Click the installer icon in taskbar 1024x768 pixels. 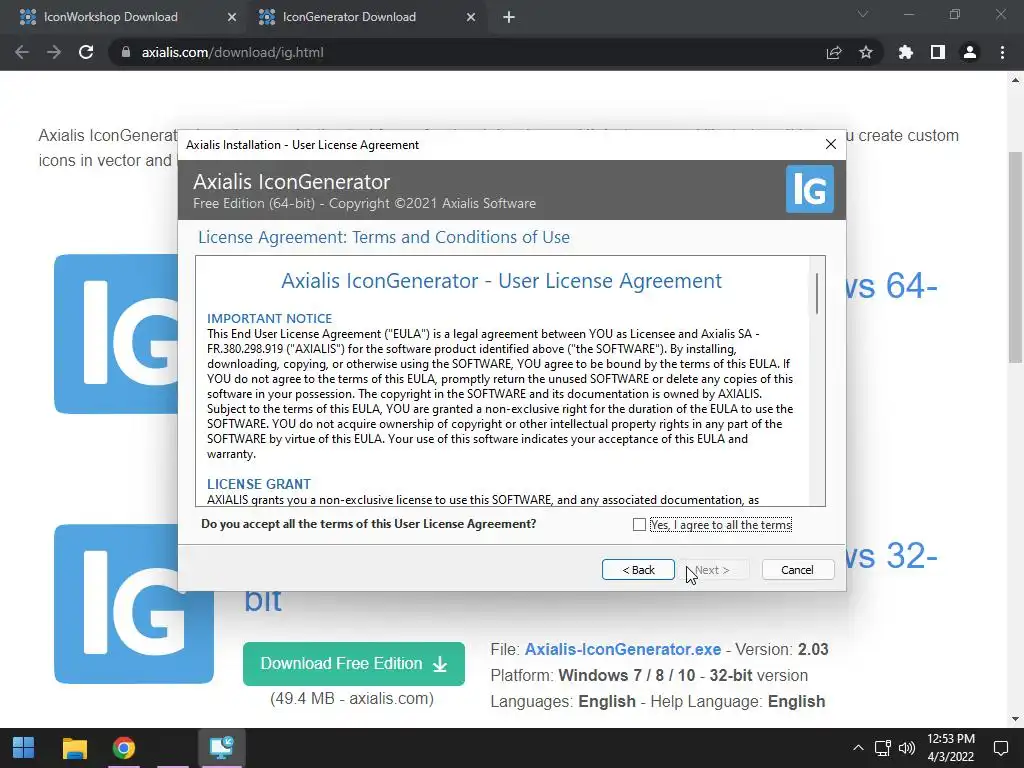pyautogui.click(x=221, y=748)
